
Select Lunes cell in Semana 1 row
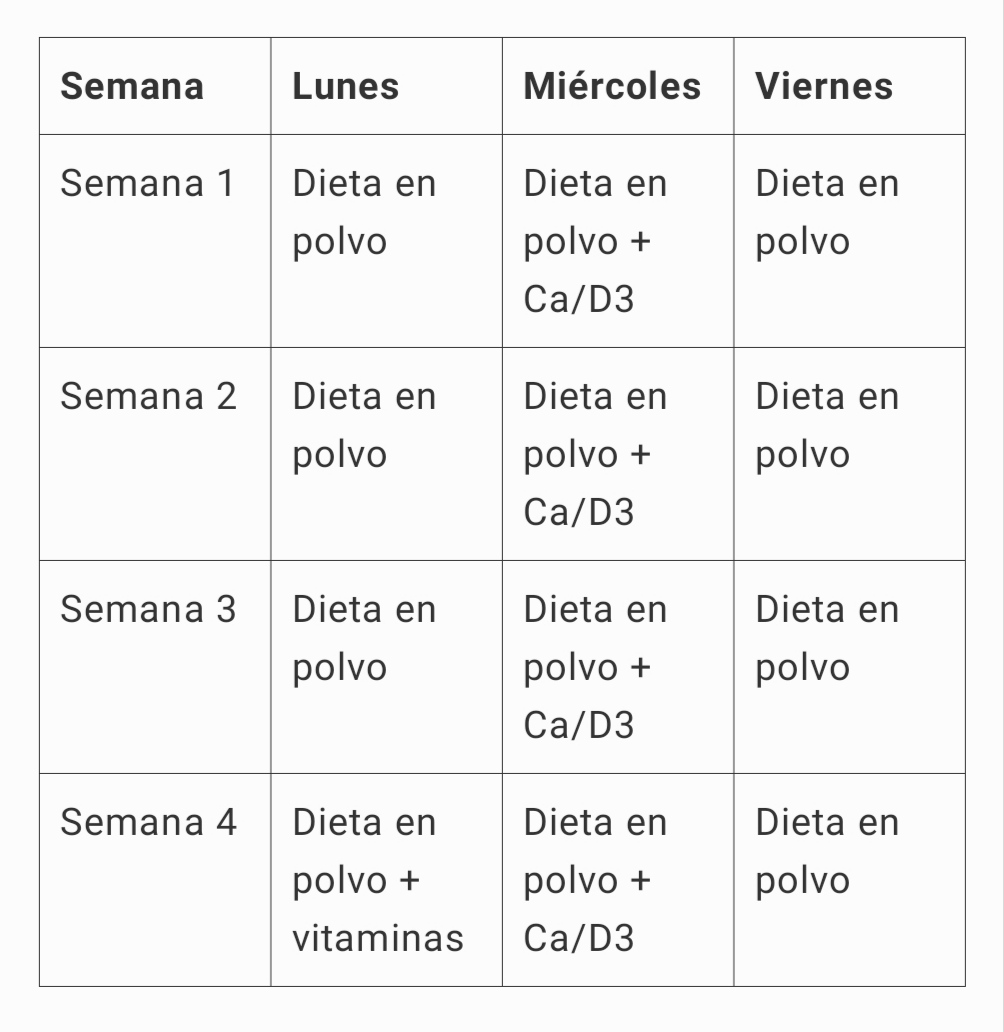click(x=364, y=213)
